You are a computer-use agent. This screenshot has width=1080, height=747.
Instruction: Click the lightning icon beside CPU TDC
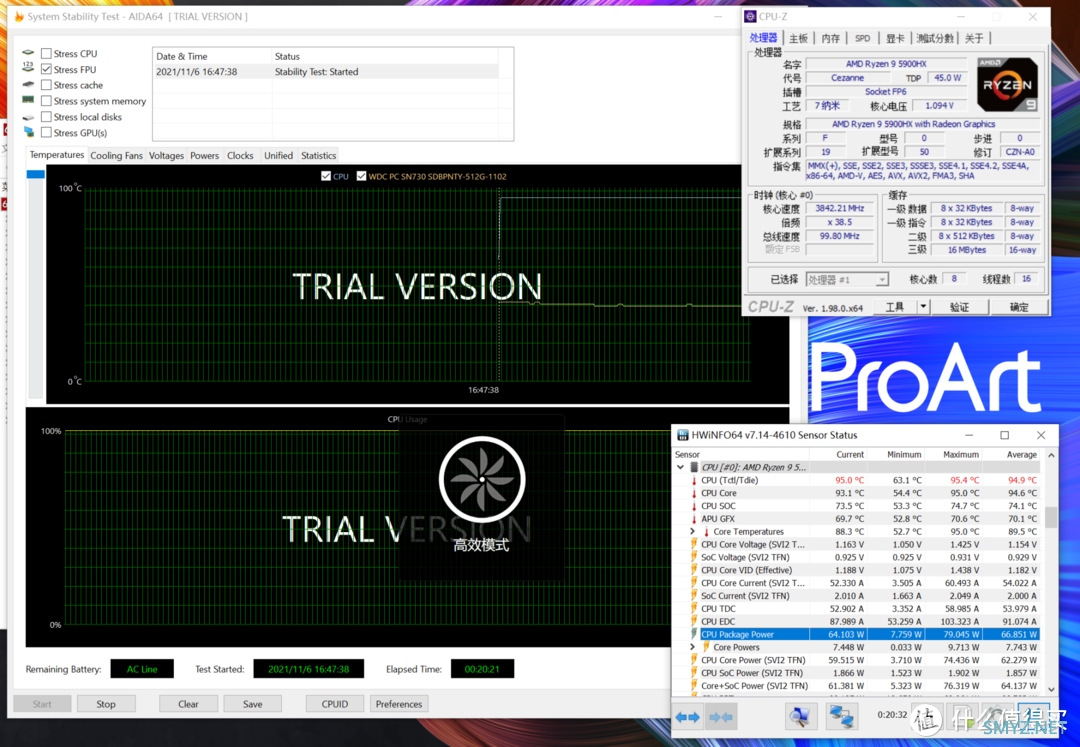[694, 609]
